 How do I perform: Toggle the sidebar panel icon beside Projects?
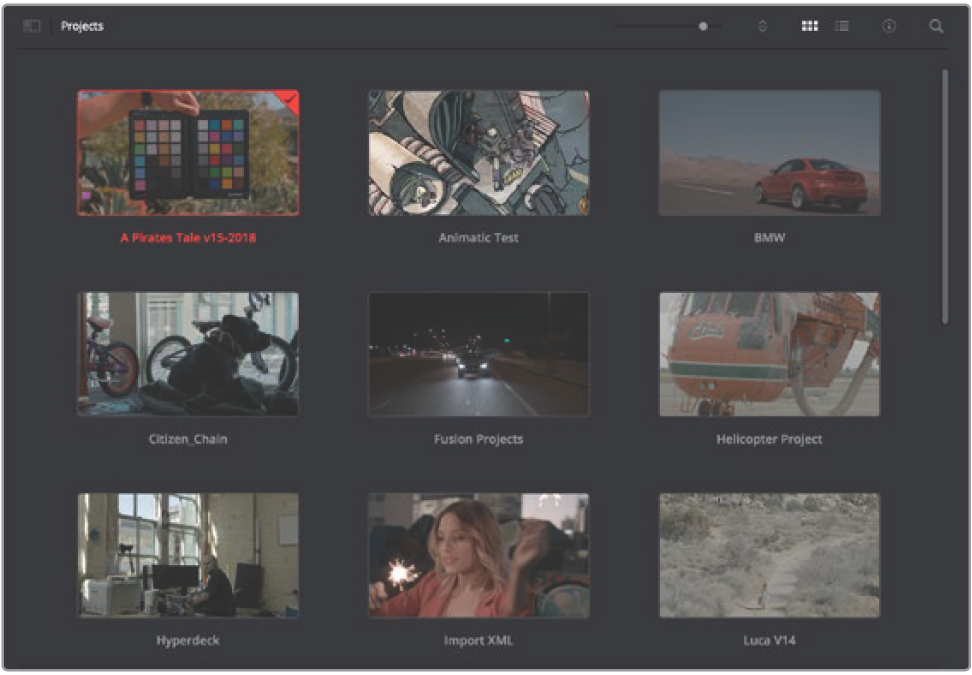coord(32,26)
